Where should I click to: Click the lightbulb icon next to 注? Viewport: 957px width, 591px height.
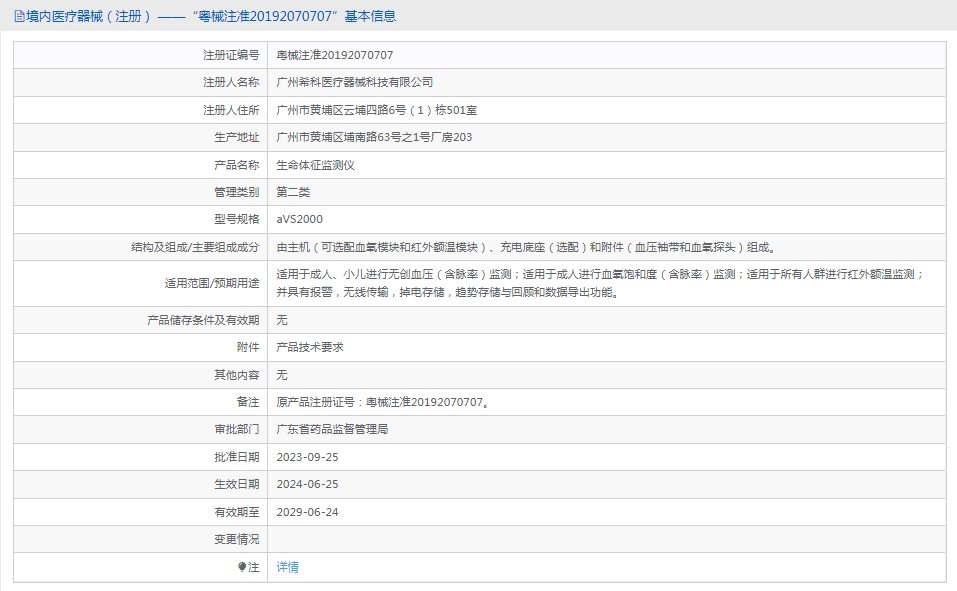coord(242,567)
